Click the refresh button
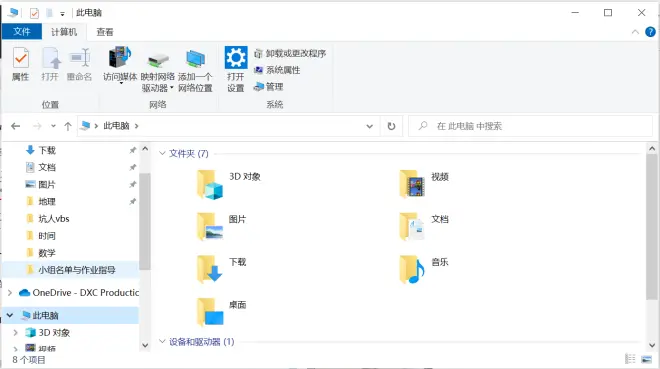Screen dimensions: 660x369 click(391, 126)
